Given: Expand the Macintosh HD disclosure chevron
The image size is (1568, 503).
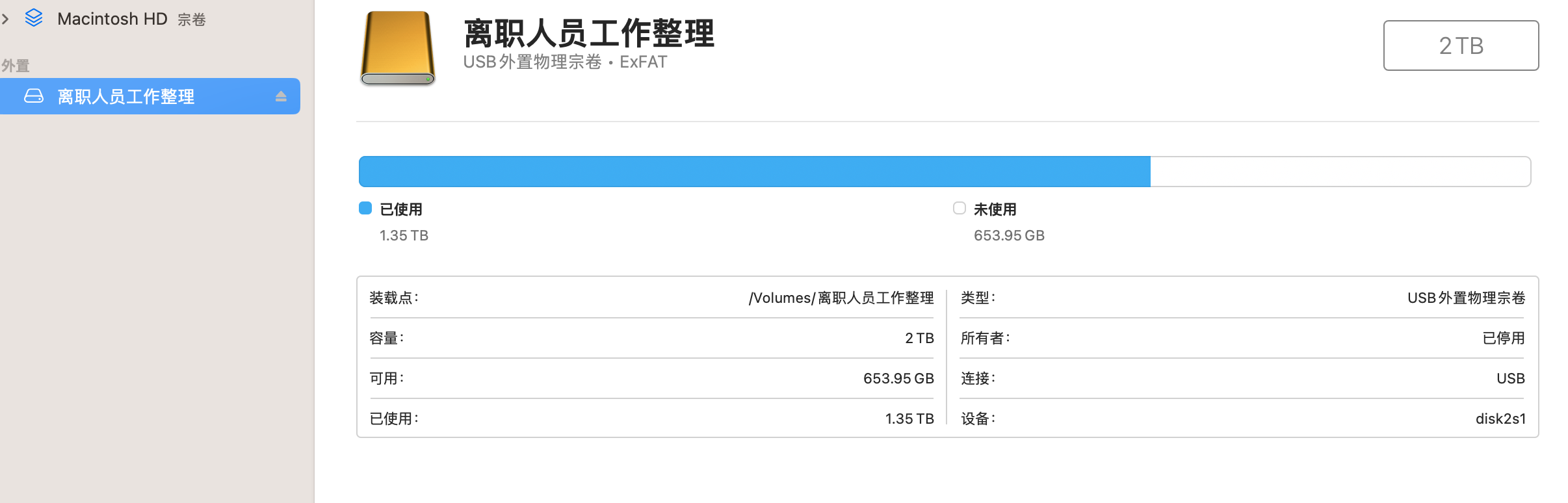Looking at the screenshot, I should (x=6, y=19).
